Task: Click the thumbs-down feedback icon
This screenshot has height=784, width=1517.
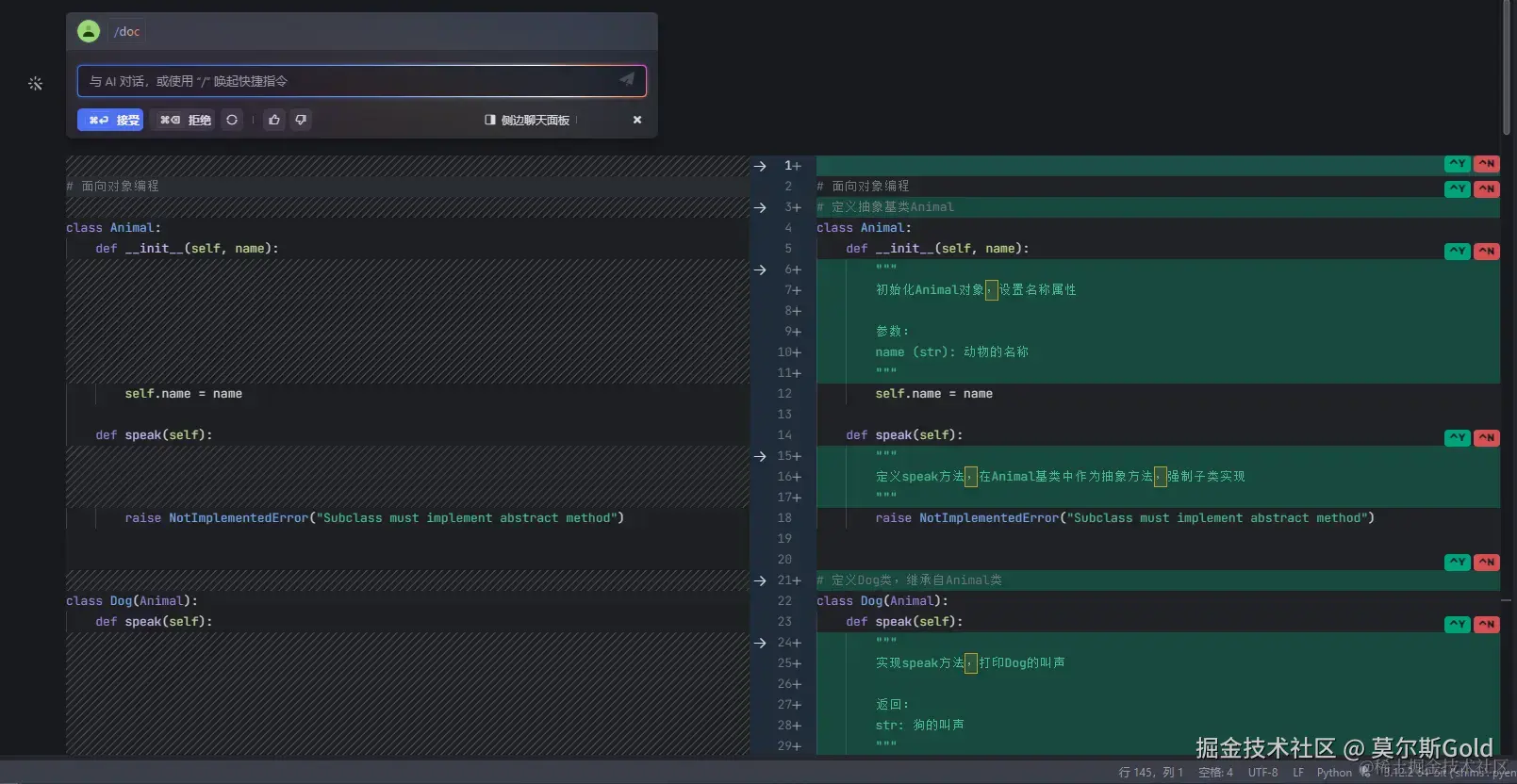Action: coord(301,120)
